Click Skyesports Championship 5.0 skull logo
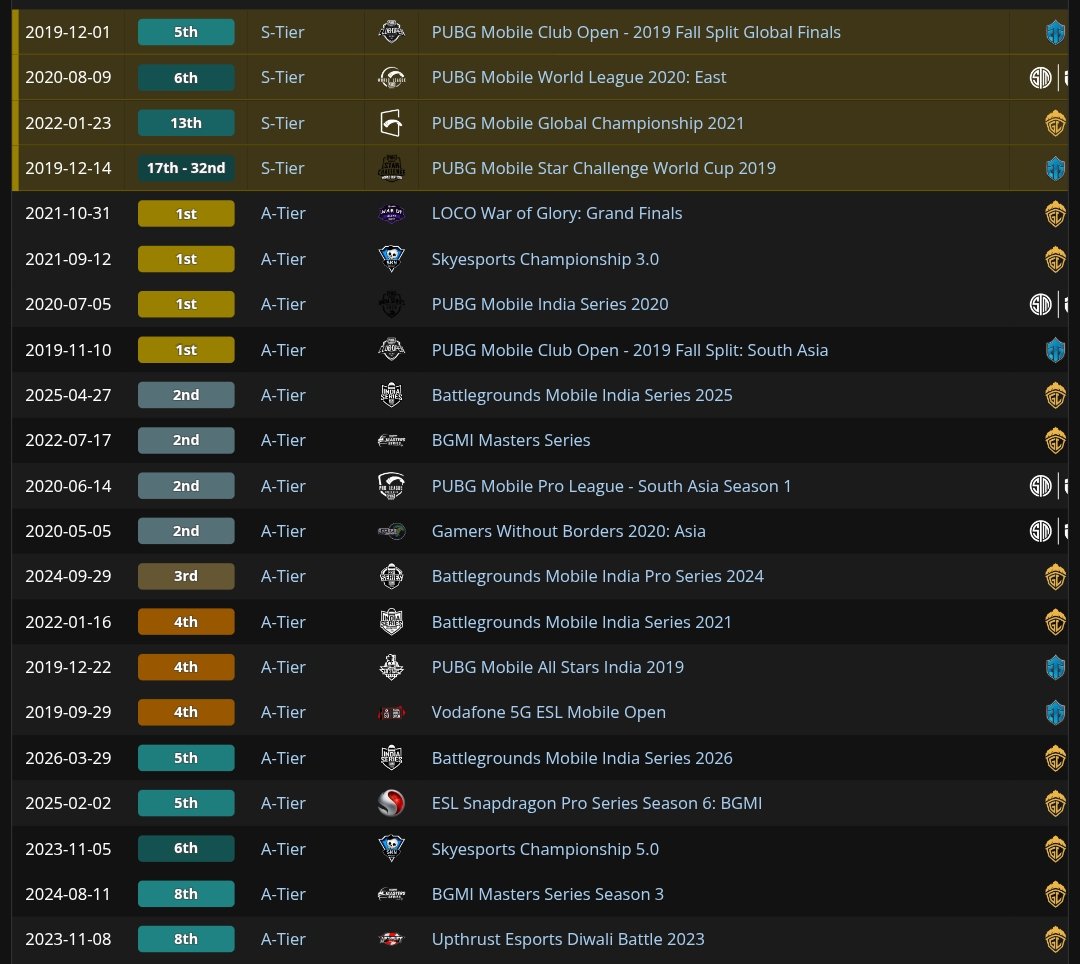The image size is (1080, 964). pos(391,849)
